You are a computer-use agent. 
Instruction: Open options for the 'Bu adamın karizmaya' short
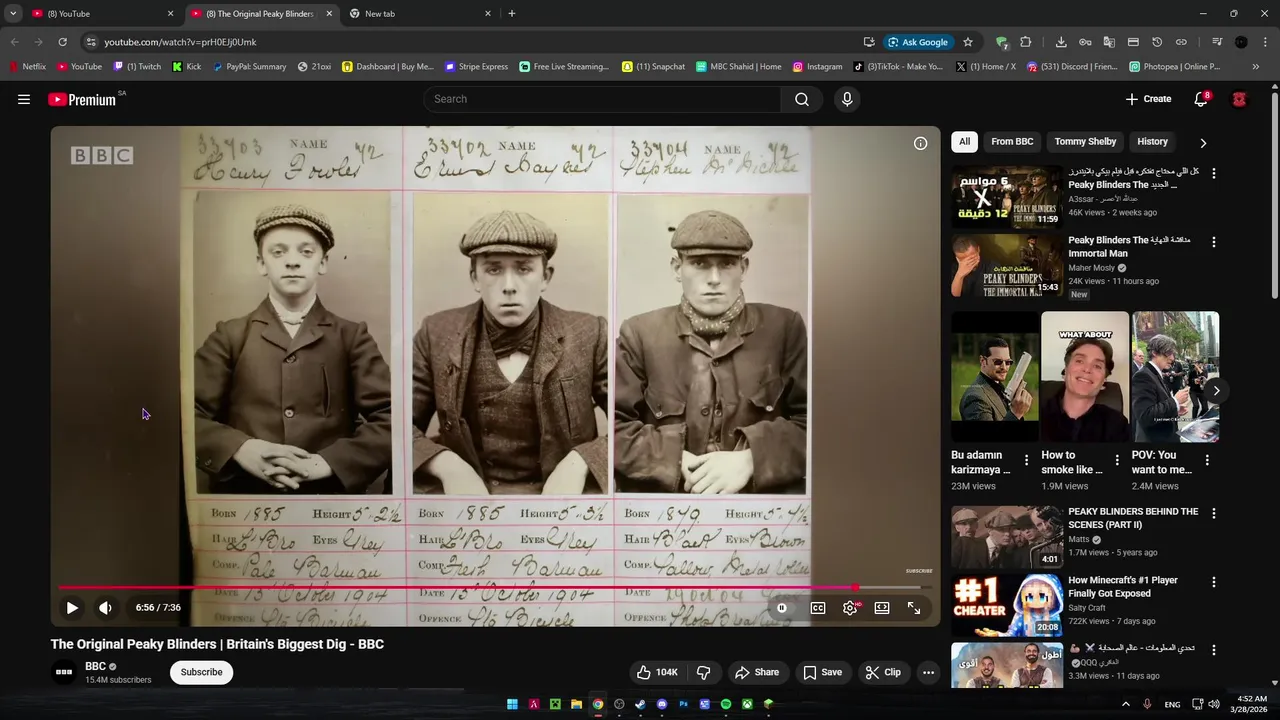[1026, 461]
